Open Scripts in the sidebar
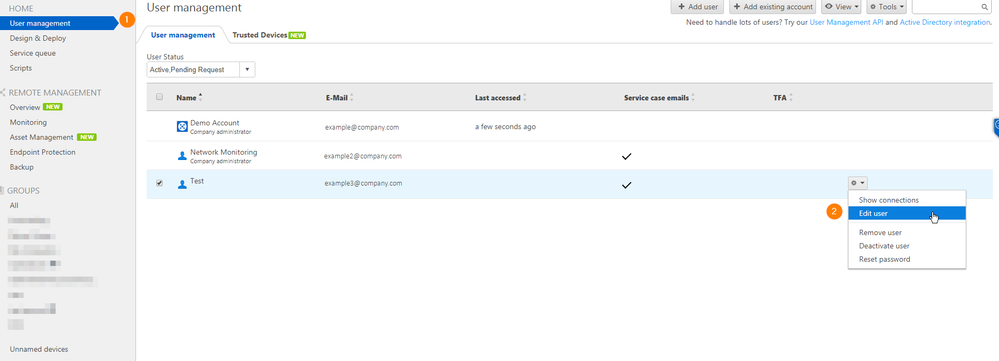The width and height of the screenshot is (999, 361). click(20, 68)
